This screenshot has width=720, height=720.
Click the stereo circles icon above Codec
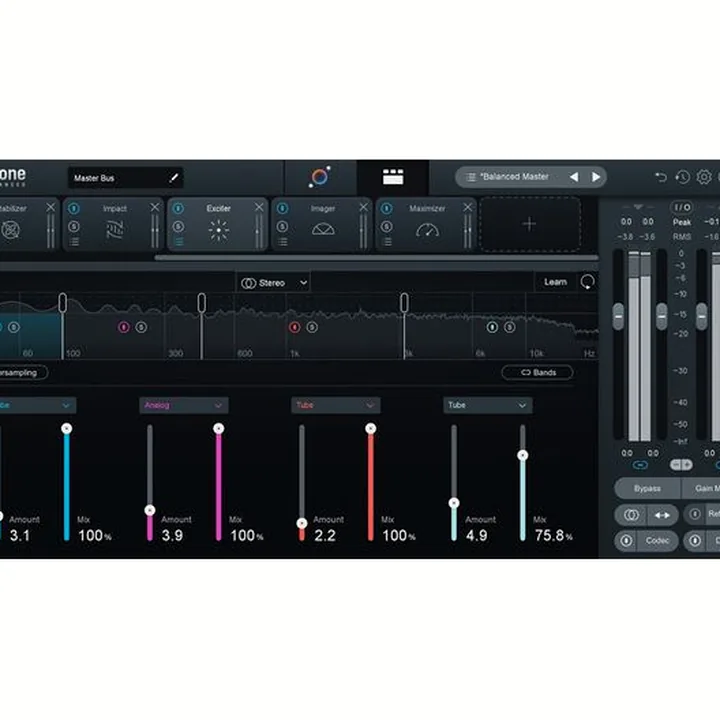(x=631, y=515)
